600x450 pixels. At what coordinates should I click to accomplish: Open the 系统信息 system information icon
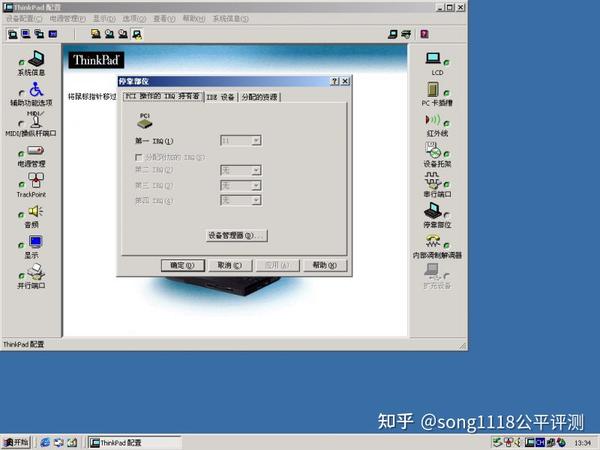[x=36, y=59]
